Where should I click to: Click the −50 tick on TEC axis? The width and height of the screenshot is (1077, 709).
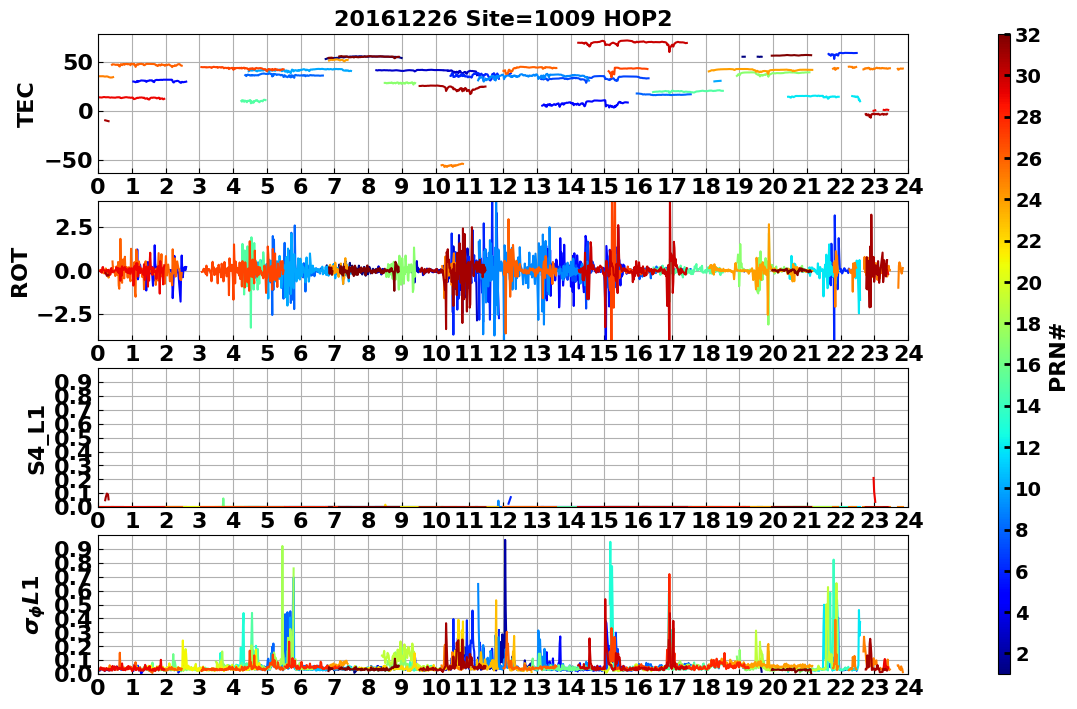coord(69,160)
